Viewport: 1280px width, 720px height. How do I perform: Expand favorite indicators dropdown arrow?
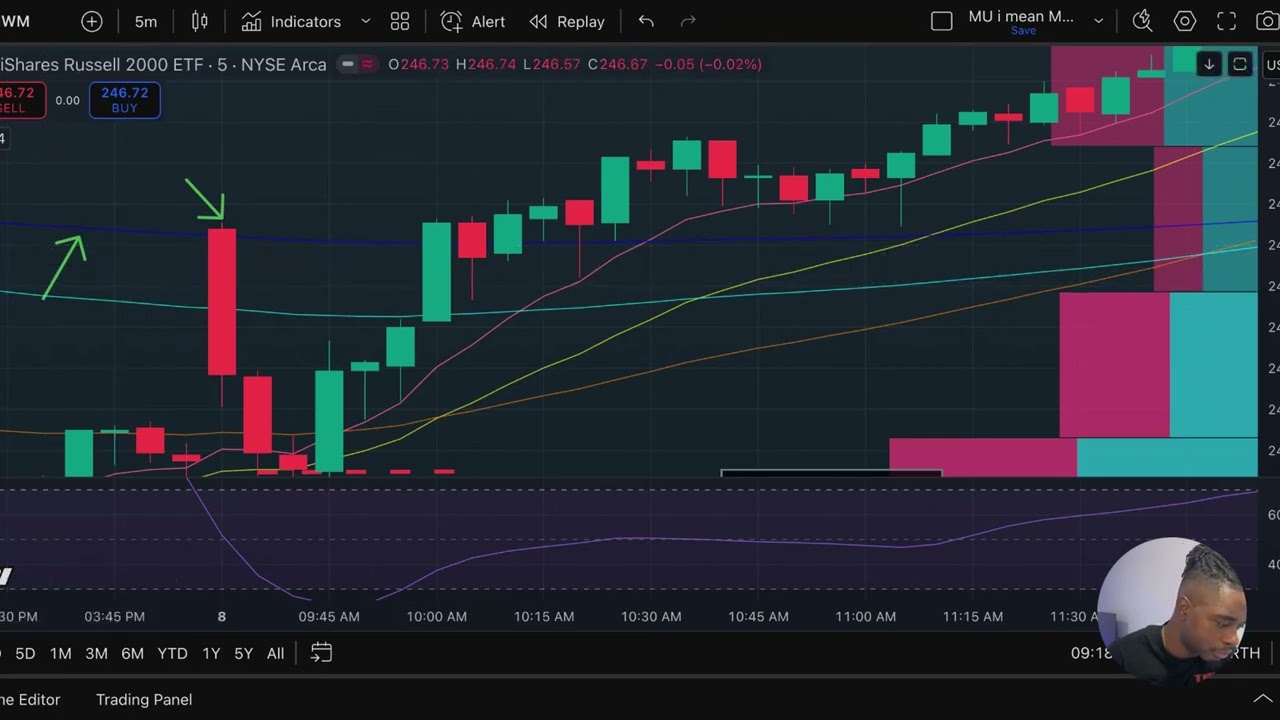(x=366, y=21)
